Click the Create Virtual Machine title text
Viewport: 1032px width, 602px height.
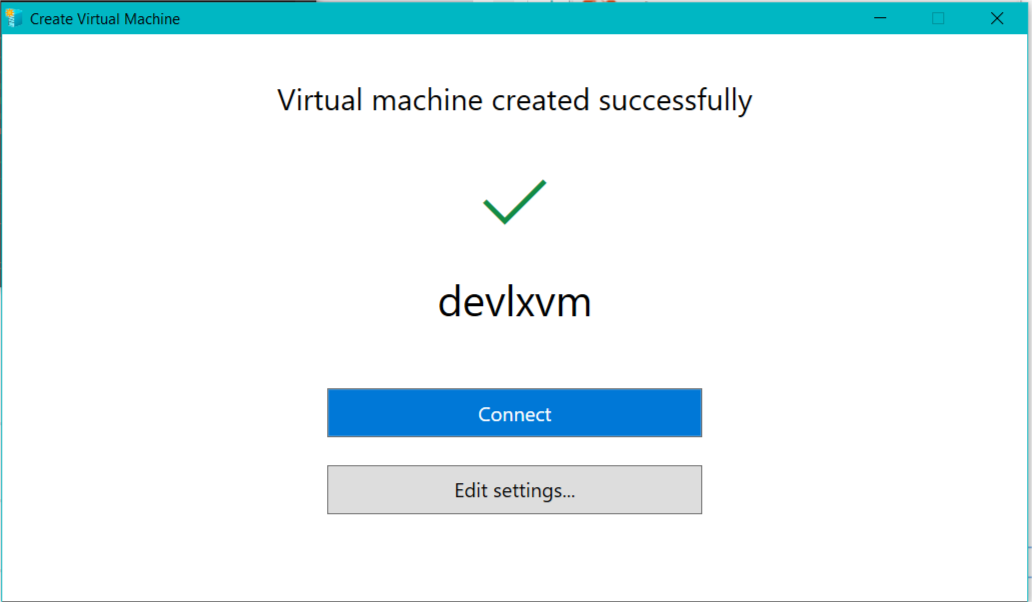[103, 18]
